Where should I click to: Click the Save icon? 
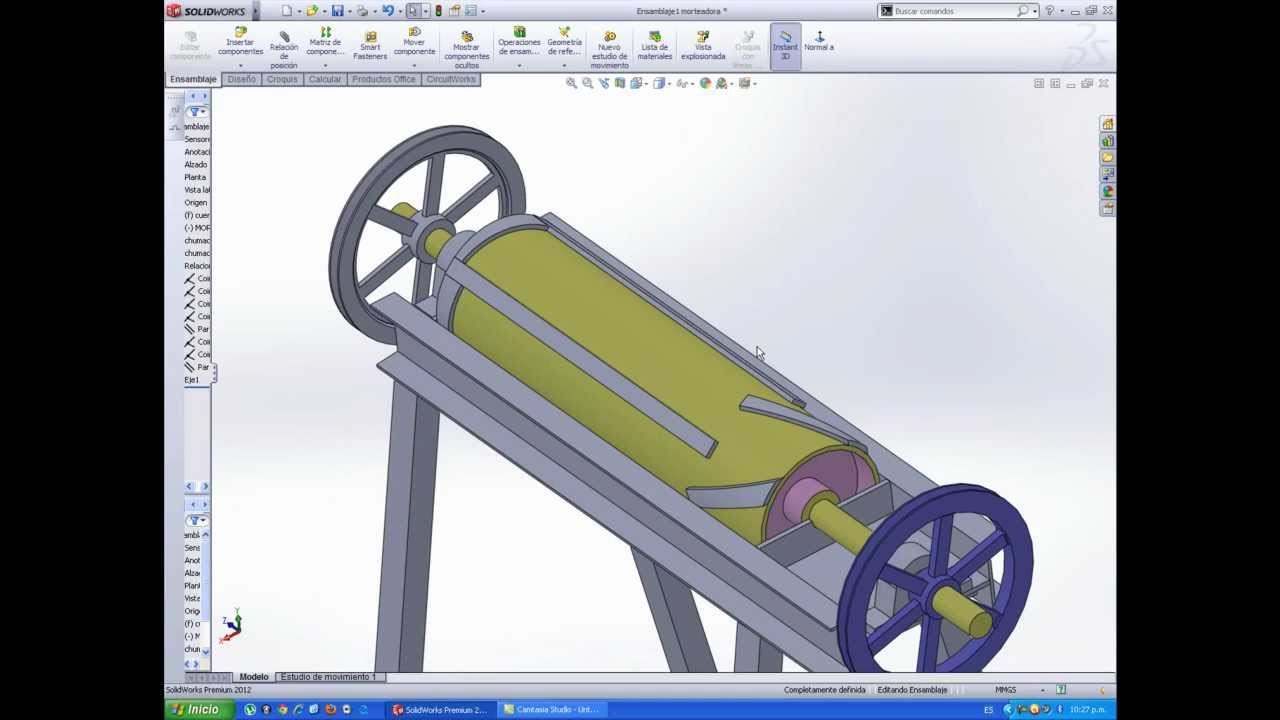(338, 11)
